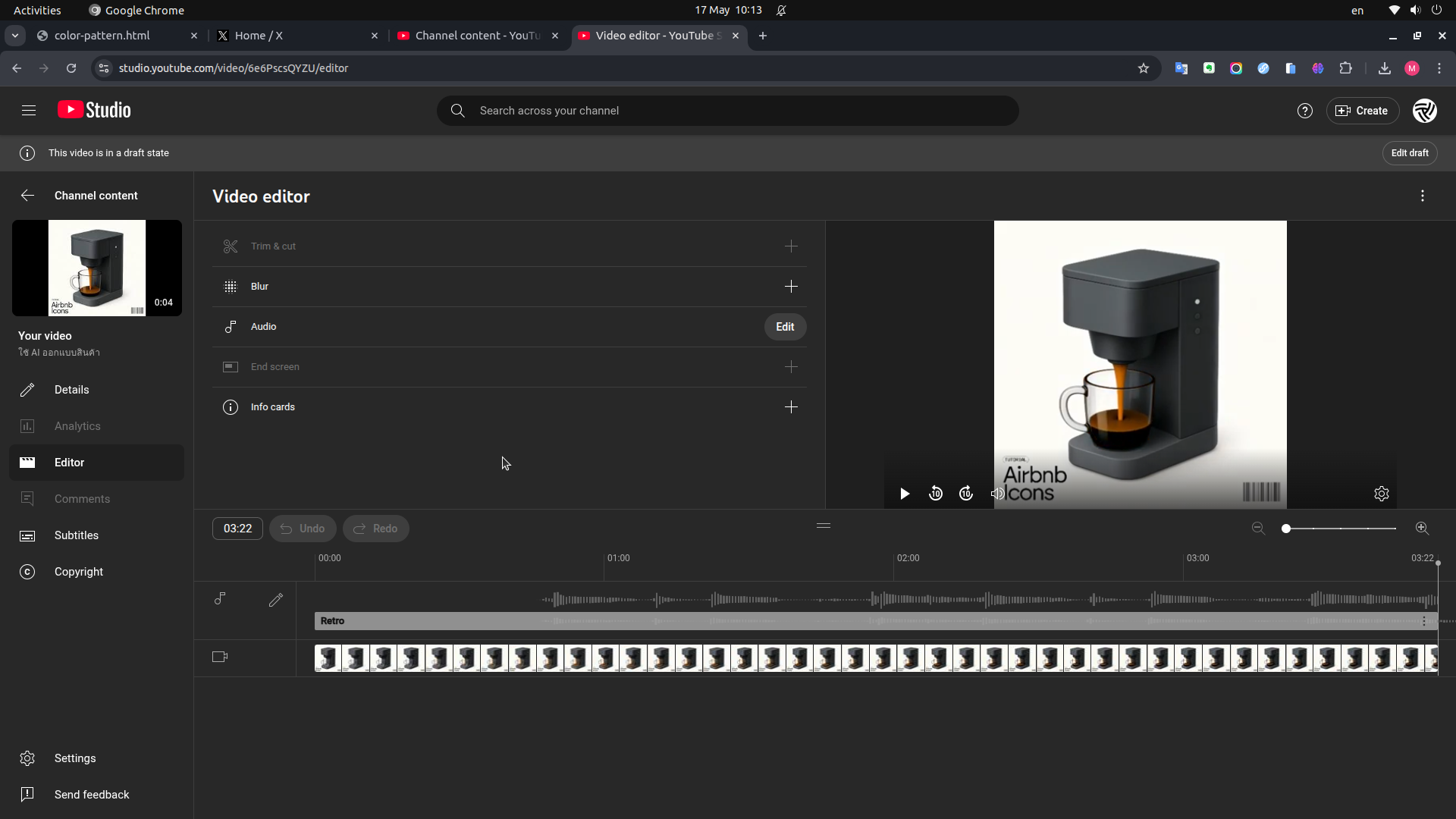Open the Video editor more options menu
This screenshot has width=1456, height=819.
(x=1423, y=196)
